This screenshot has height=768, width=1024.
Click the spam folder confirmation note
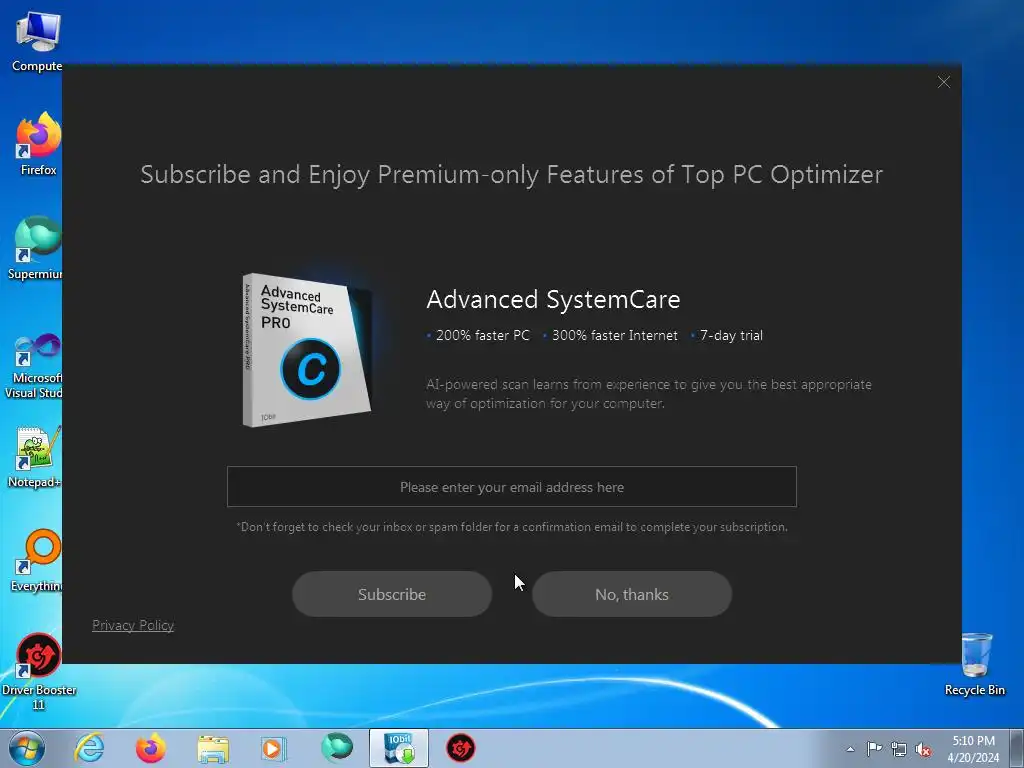[512, 526]
